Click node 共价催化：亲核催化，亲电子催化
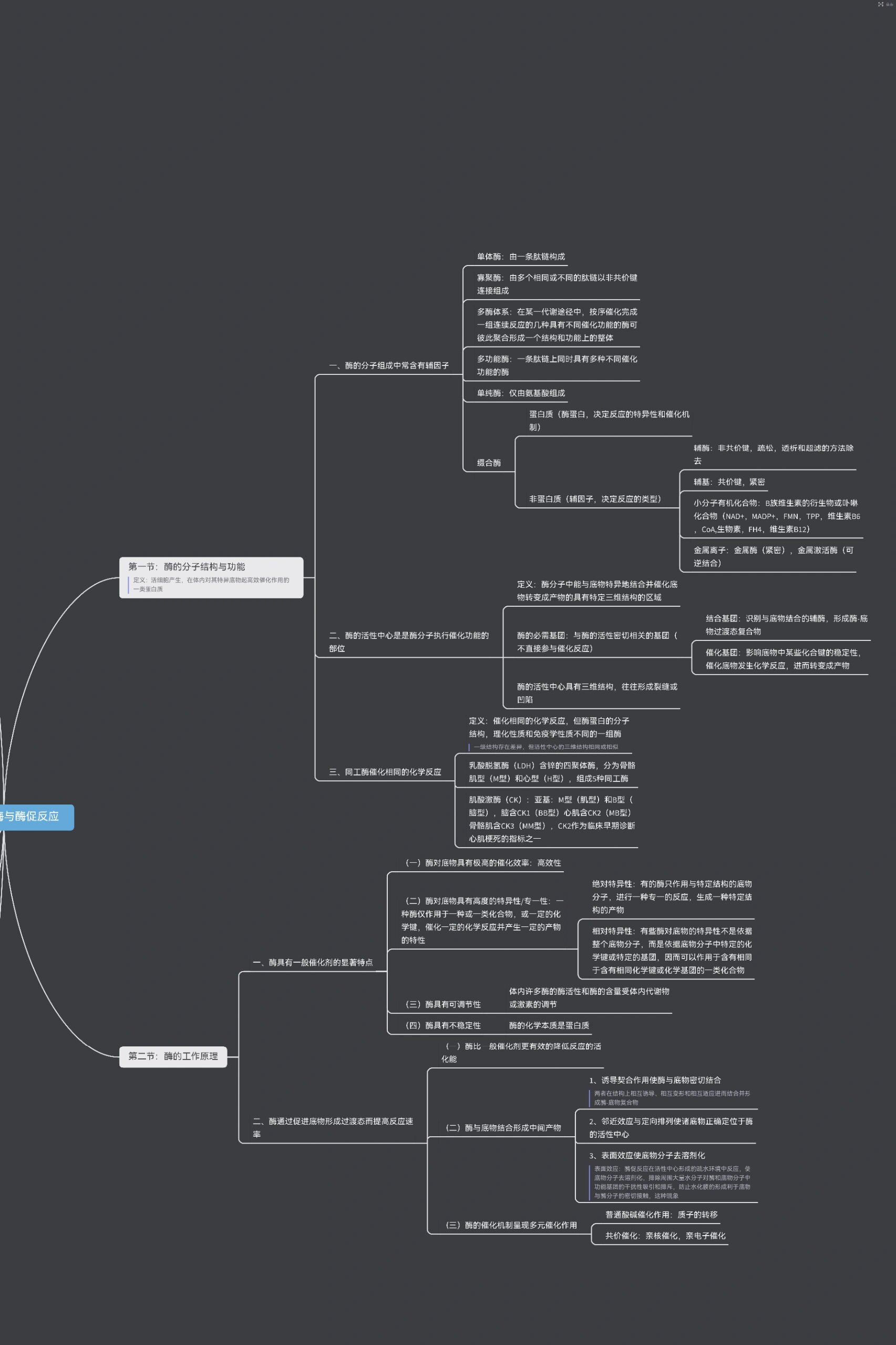The image size is (896, 1345). click(x=665, y=1236)
